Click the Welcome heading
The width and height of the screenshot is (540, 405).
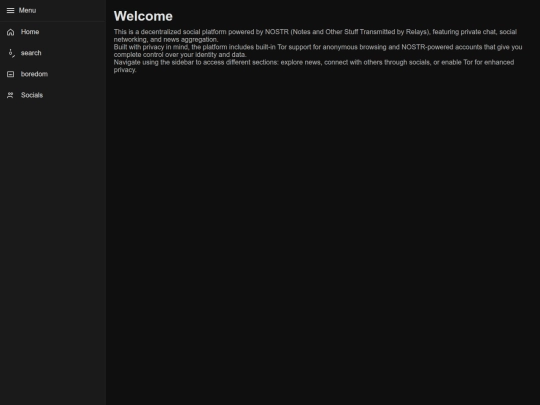coord(143,16)
